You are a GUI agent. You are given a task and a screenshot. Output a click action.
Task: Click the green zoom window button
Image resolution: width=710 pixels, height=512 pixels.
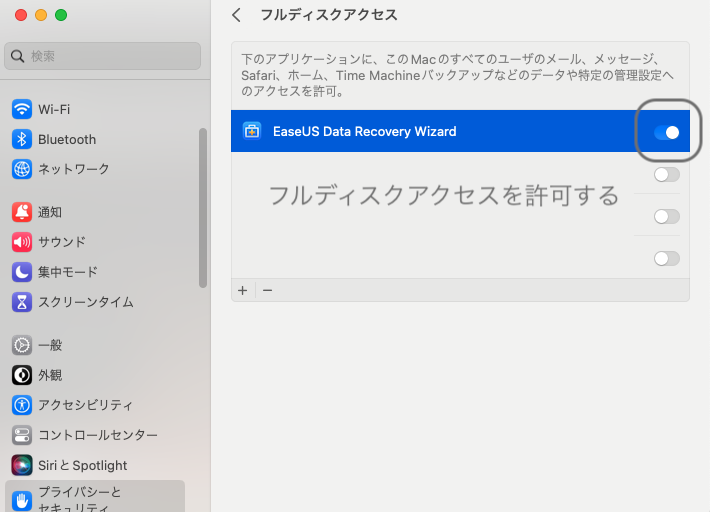tap(61, 15)
